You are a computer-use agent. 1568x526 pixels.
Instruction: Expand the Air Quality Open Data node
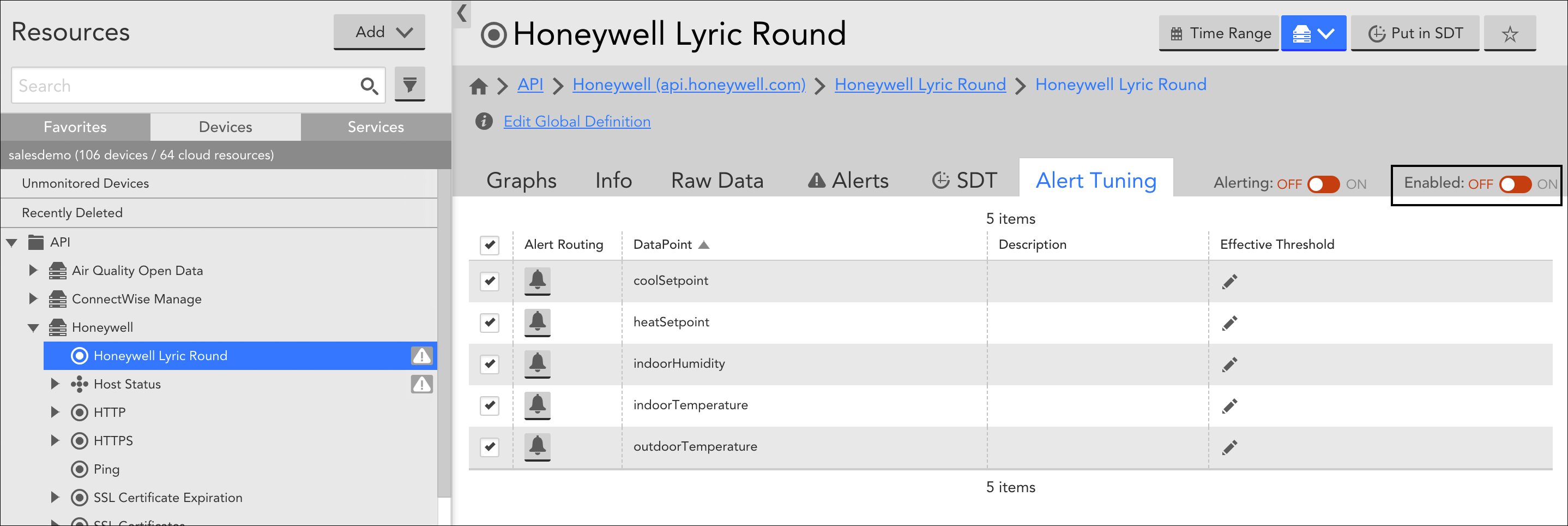(33, 270)
